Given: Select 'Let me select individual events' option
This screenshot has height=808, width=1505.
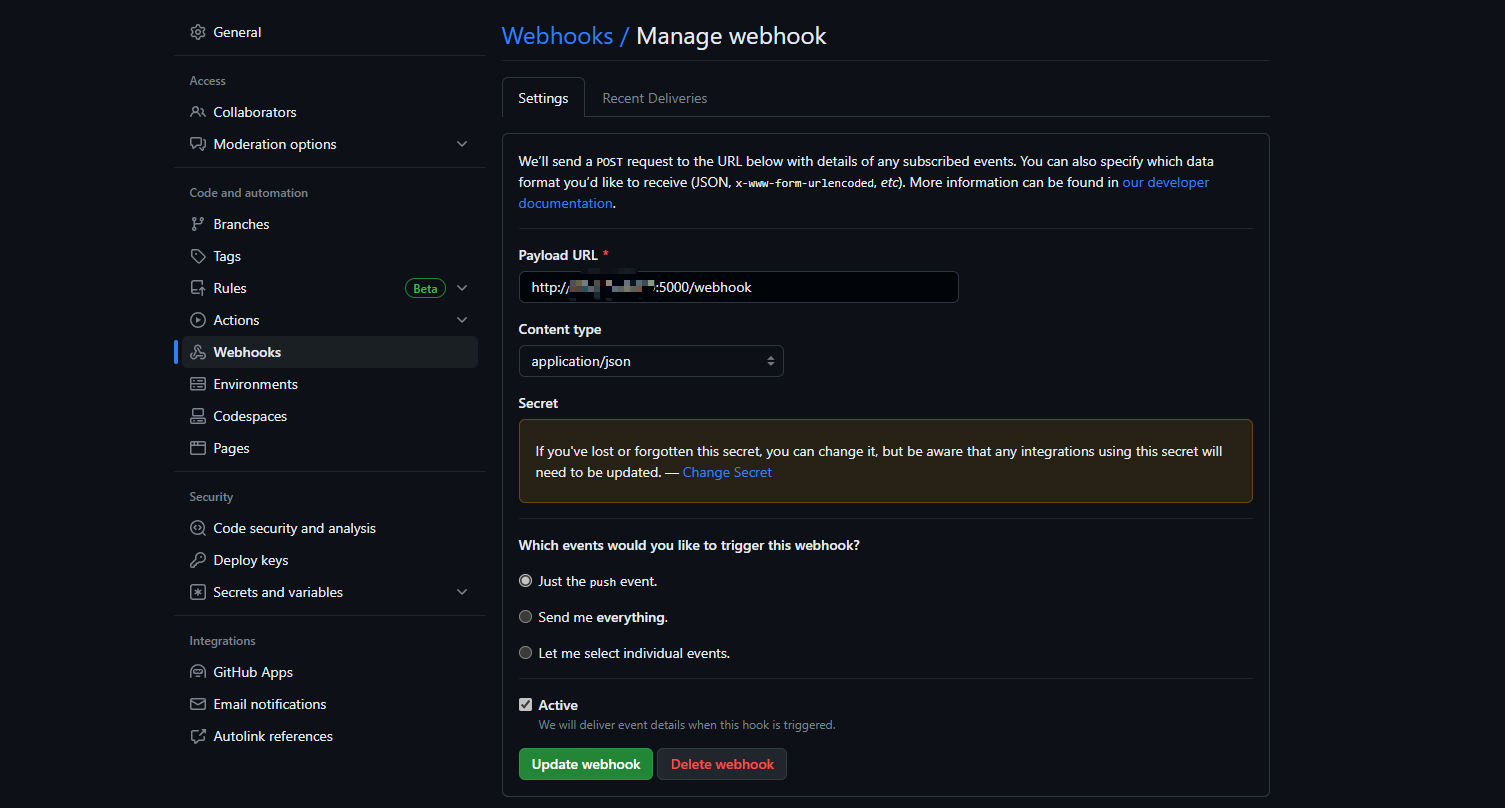Looking at the screenshot, I should [526, 653].
